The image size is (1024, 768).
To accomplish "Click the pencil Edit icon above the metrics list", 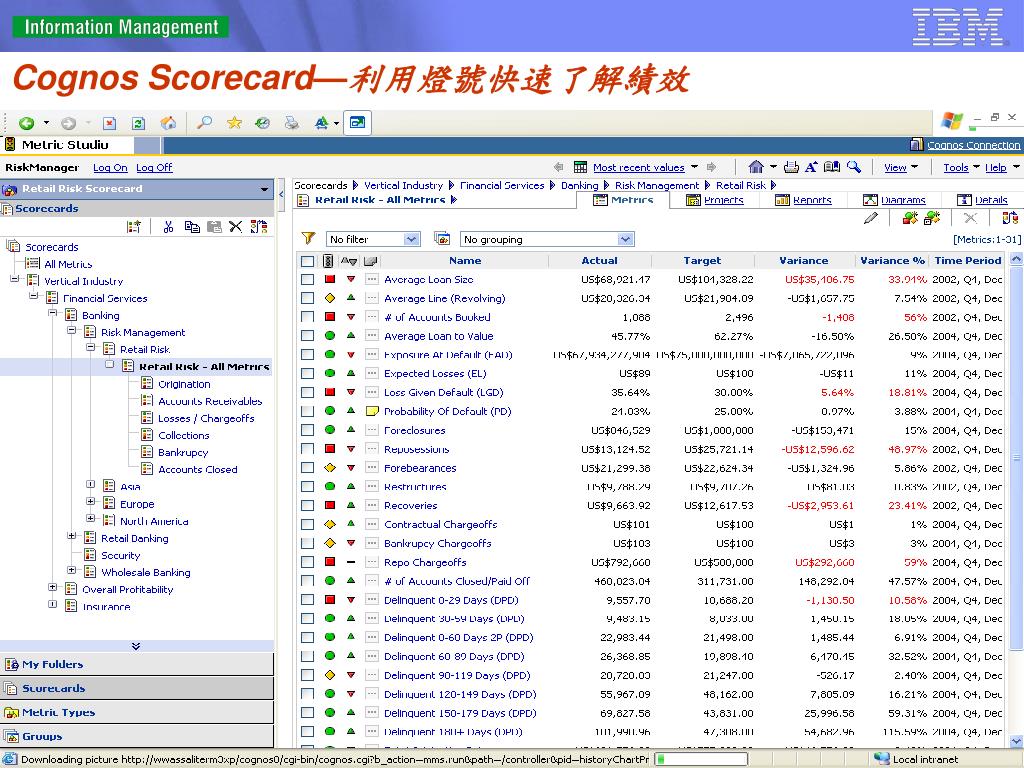I will (x=871, y=218).
